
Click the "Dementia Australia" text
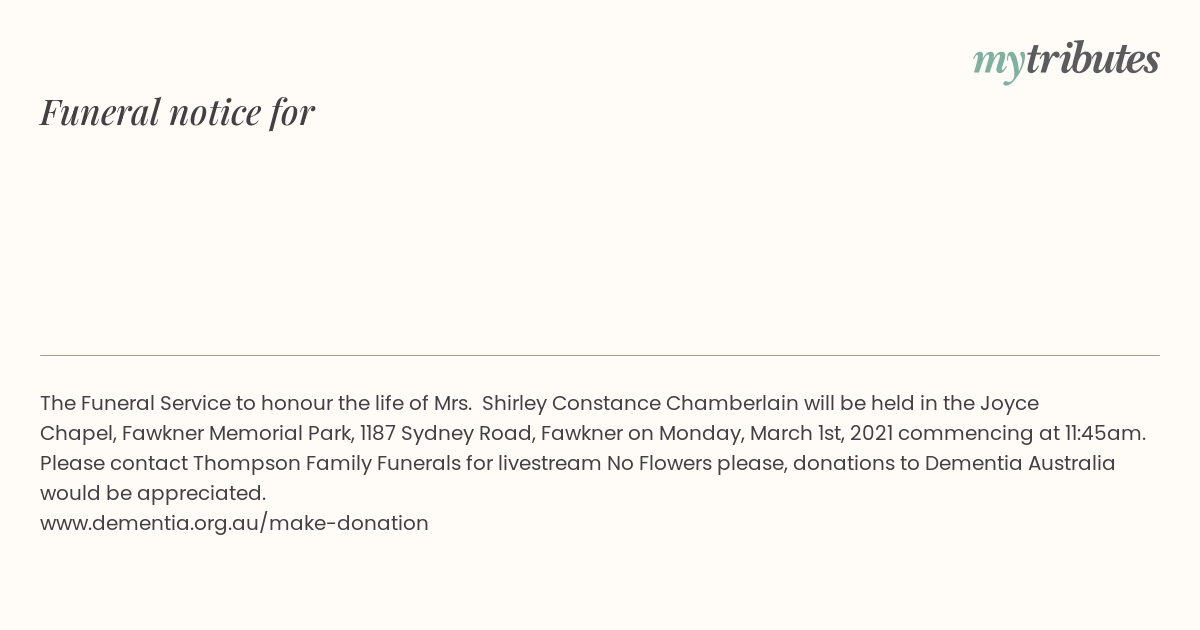pos(1020,463)
